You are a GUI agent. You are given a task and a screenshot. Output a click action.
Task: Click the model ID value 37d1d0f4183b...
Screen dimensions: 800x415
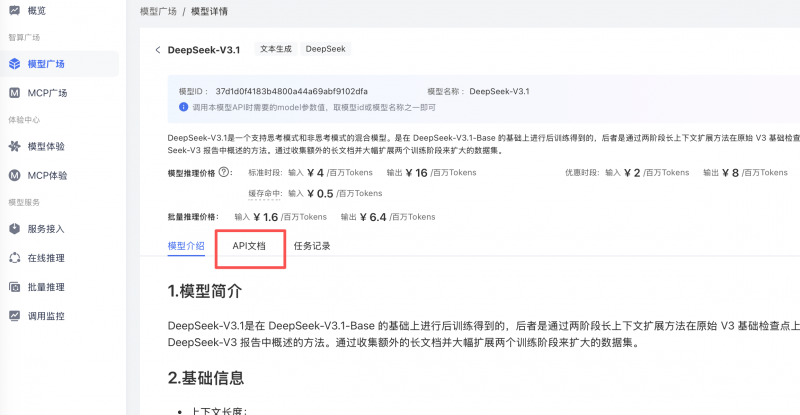click(x=291, y=91)
